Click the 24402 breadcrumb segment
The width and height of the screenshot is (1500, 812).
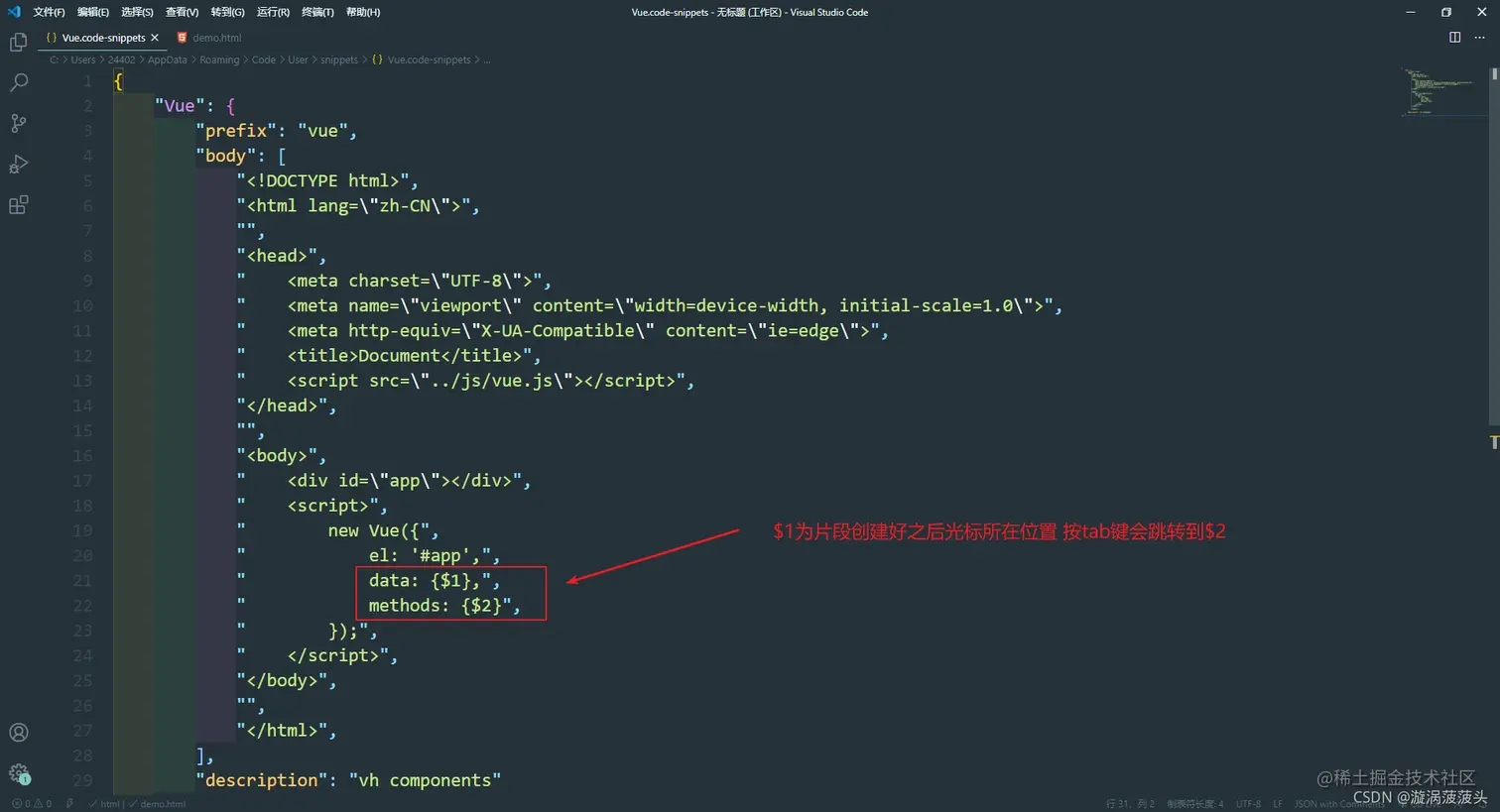[121, 59]
